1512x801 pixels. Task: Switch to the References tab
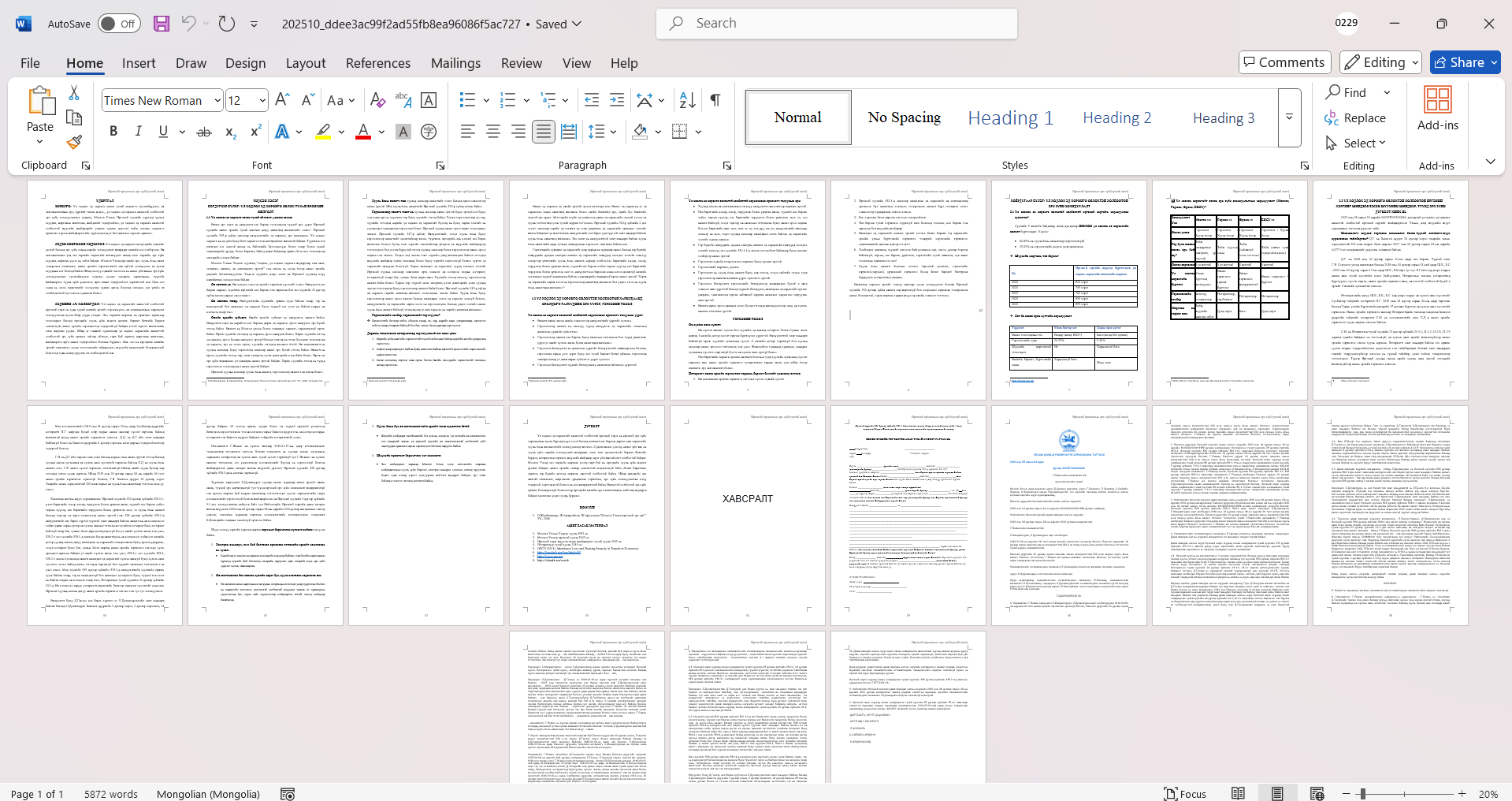click(x=377, y=63)
